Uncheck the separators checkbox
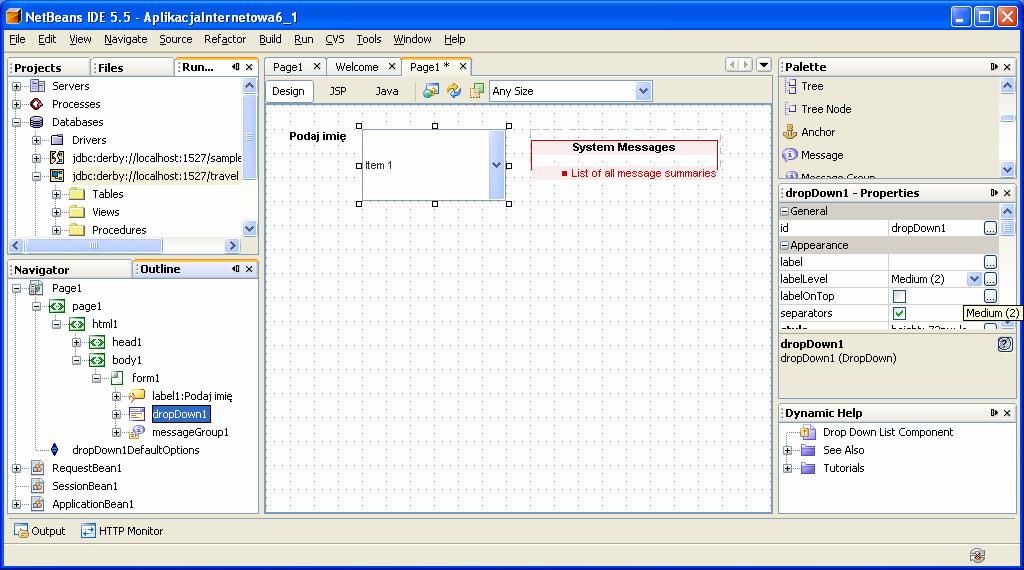The image size is (1024, 570). [x=899, y=313]
